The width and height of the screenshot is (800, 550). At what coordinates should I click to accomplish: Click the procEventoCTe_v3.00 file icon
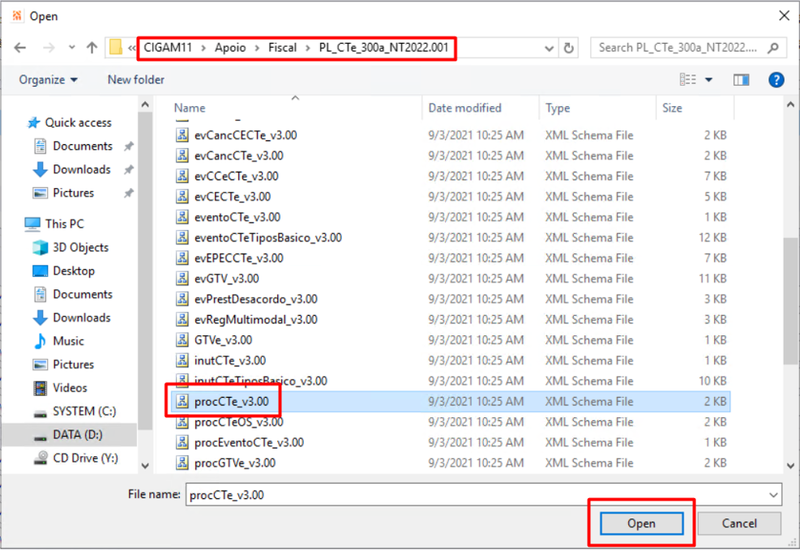(x=182, y=442)
